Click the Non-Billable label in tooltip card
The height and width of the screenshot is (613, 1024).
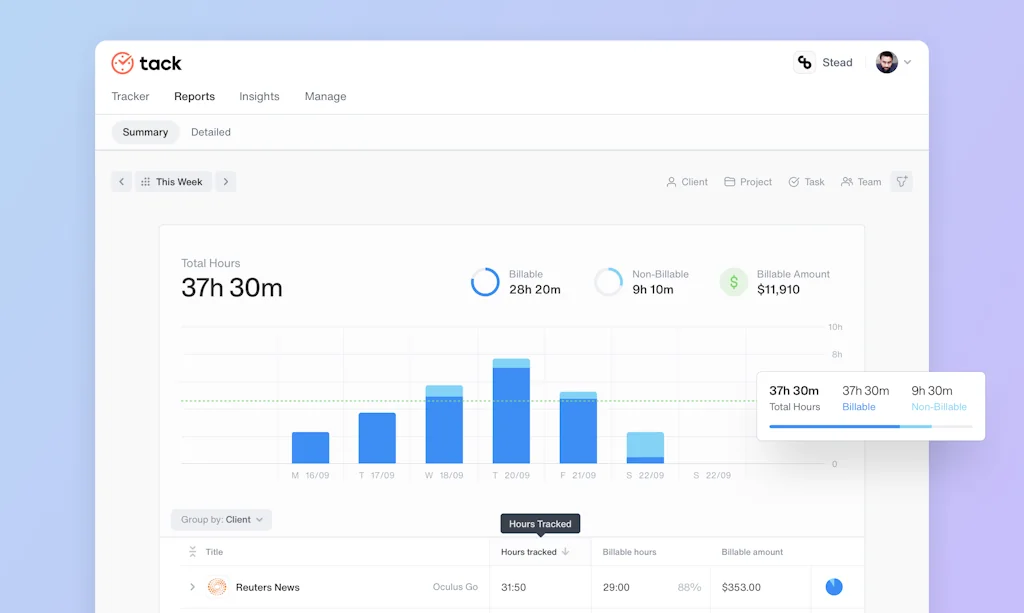(938, 407)
